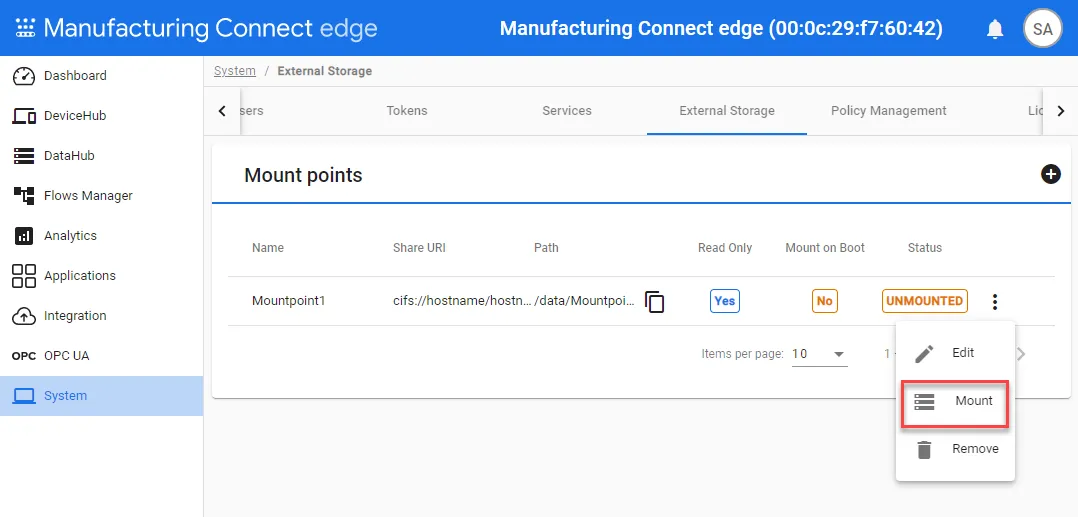Click the Path column header
This screenshot has height=517, width=1078.
(x=546, y=248)
